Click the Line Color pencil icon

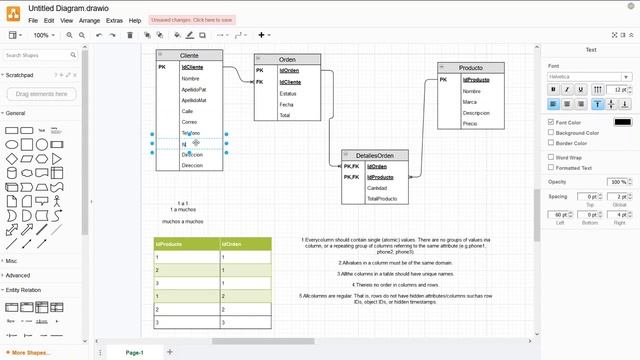[190, 36]
